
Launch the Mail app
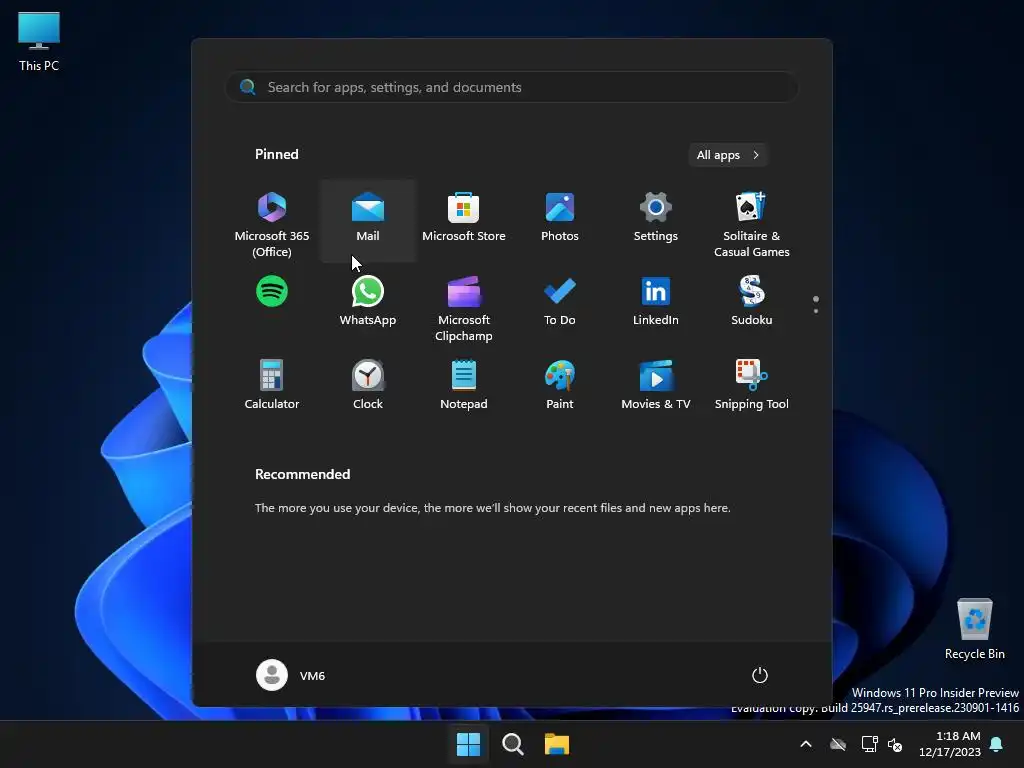click(368, 221)
